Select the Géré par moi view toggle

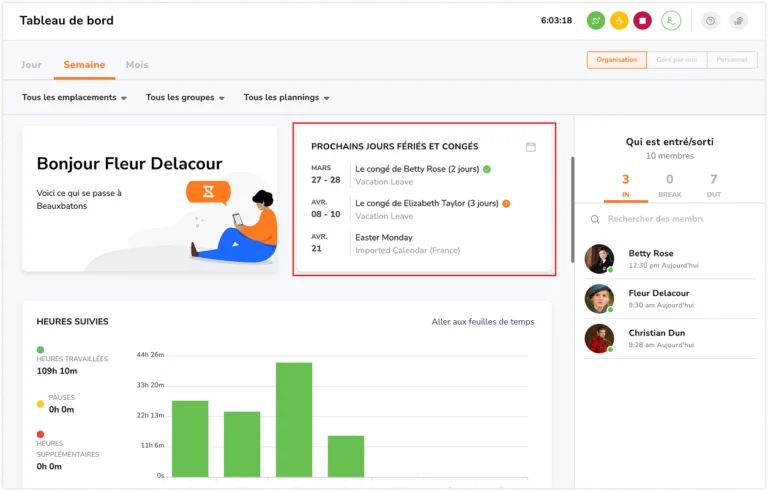pos(677,60)
